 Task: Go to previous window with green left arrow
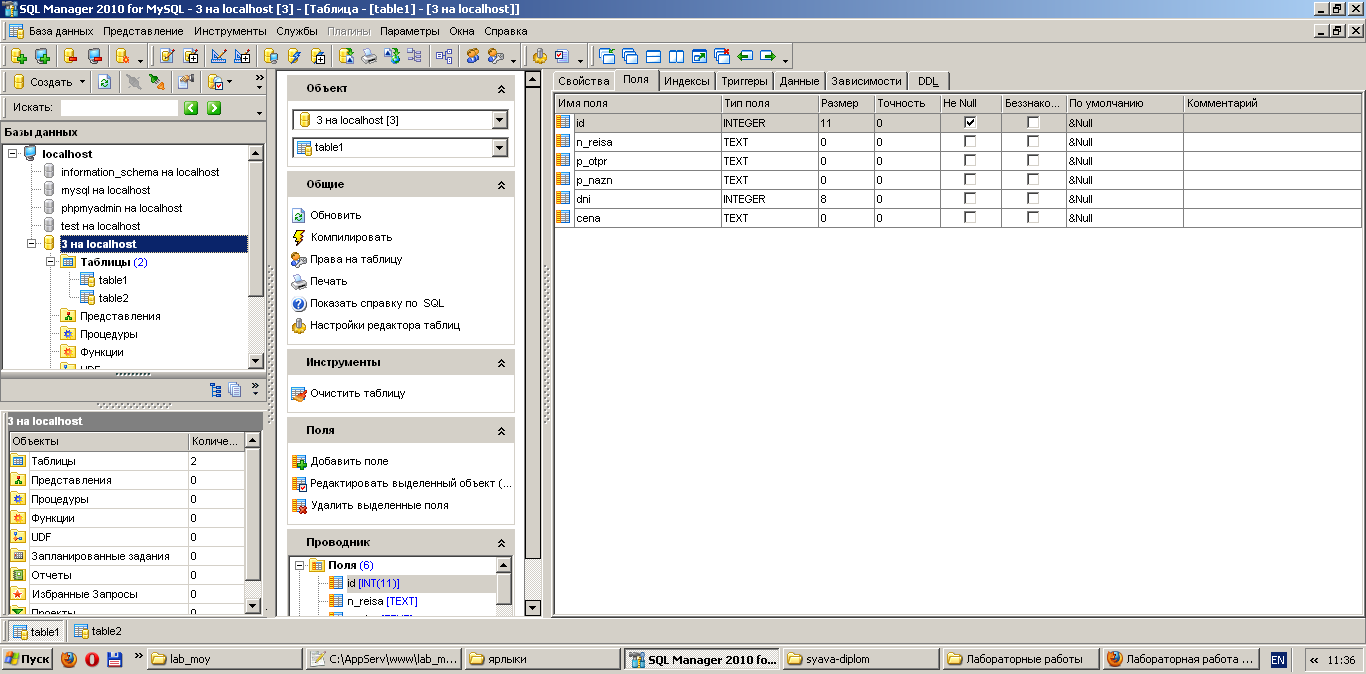745,56
